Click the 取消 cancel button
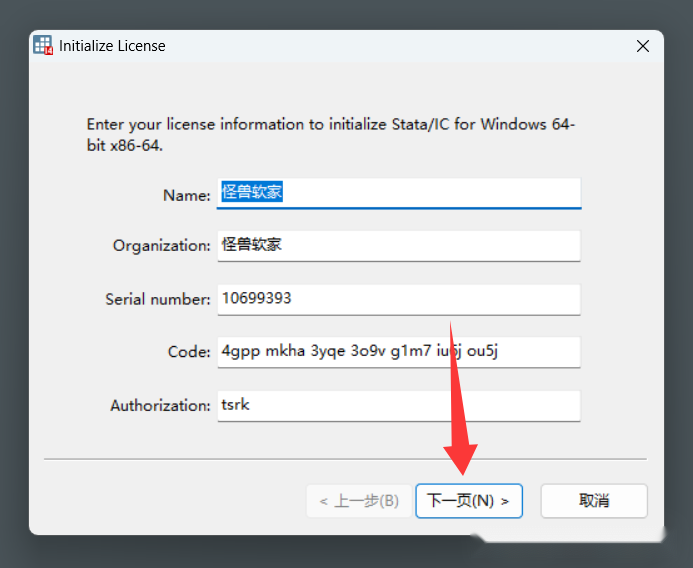This screenshot has width=693, height=568. 594,501
